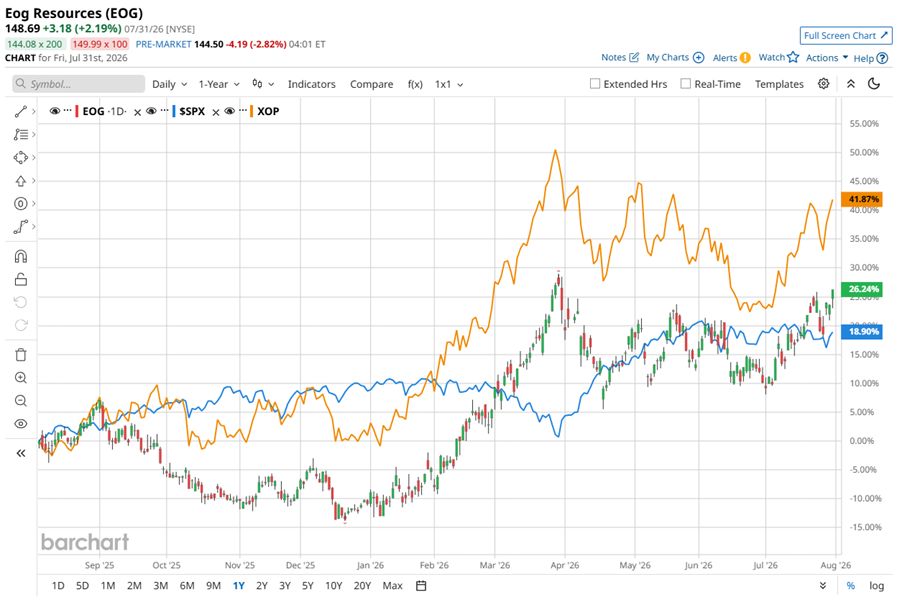Click the Full Screen Chart button
Viewport: 902px width, 605px height.
846,36
